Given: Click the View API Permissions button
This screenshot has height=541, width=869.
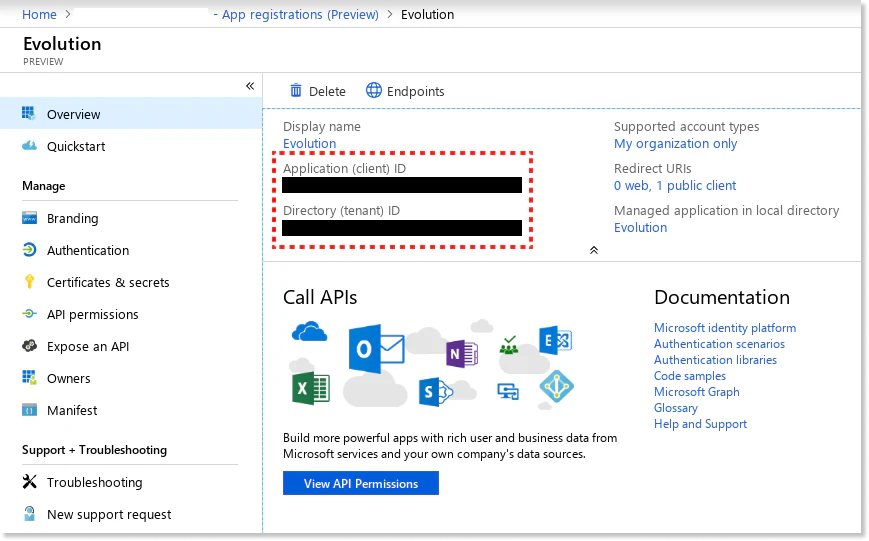Looking at the screenshot, I should (x=361, y=483).
